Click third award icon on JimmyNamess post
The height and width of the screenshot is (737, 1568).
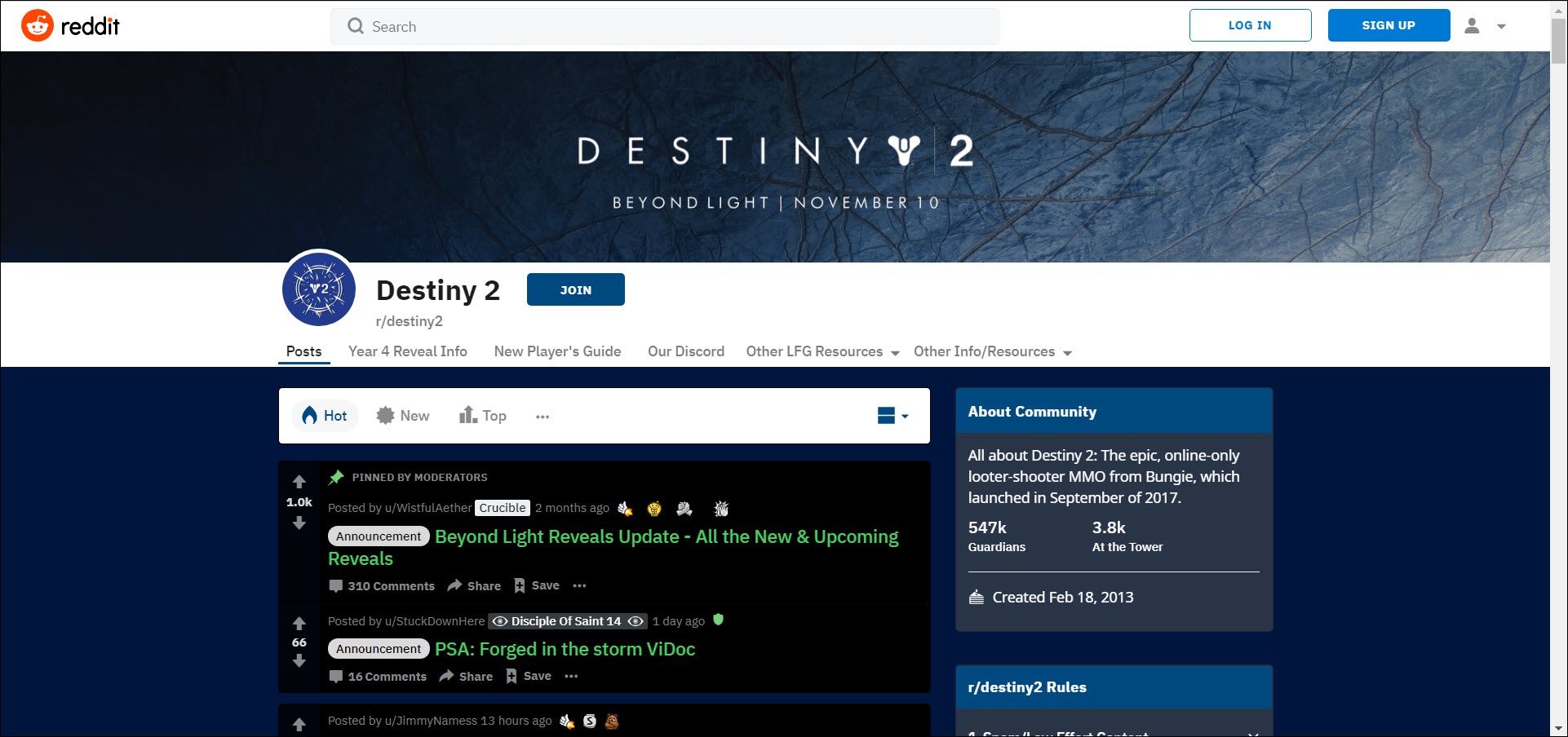tap(612, 721)
